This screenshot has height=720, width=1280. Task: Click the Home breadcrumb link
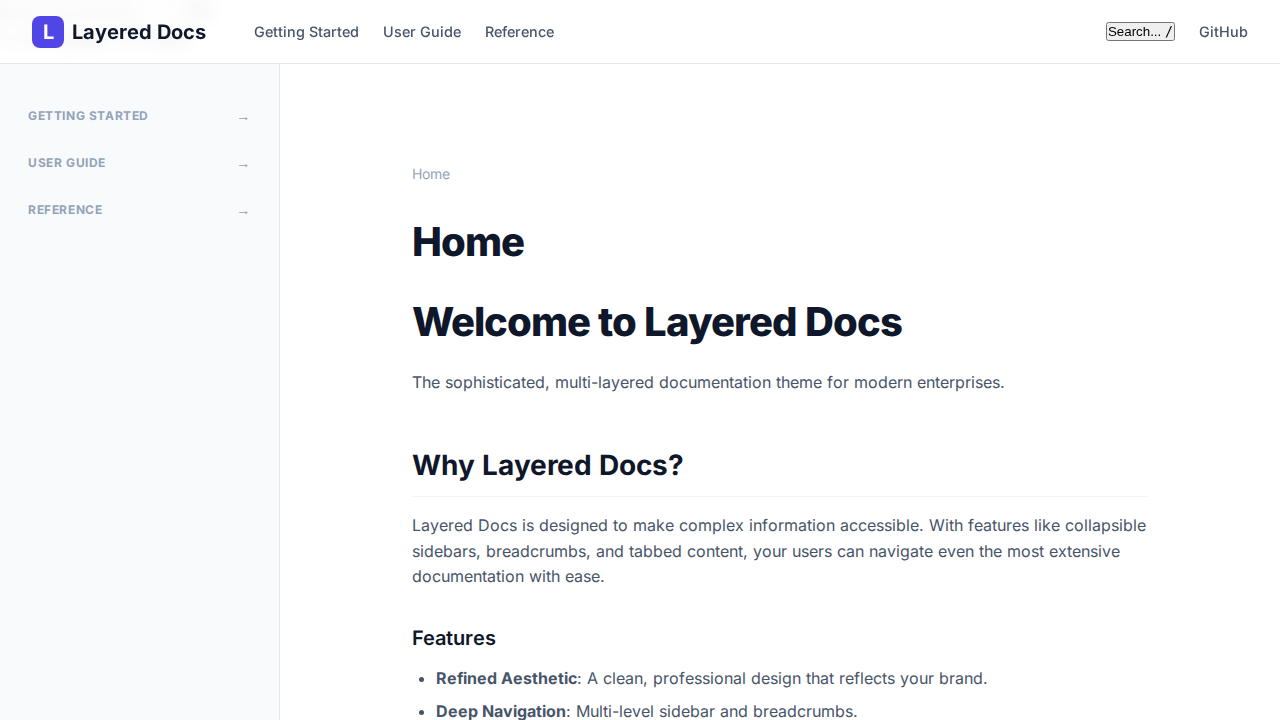click(430, 174)
